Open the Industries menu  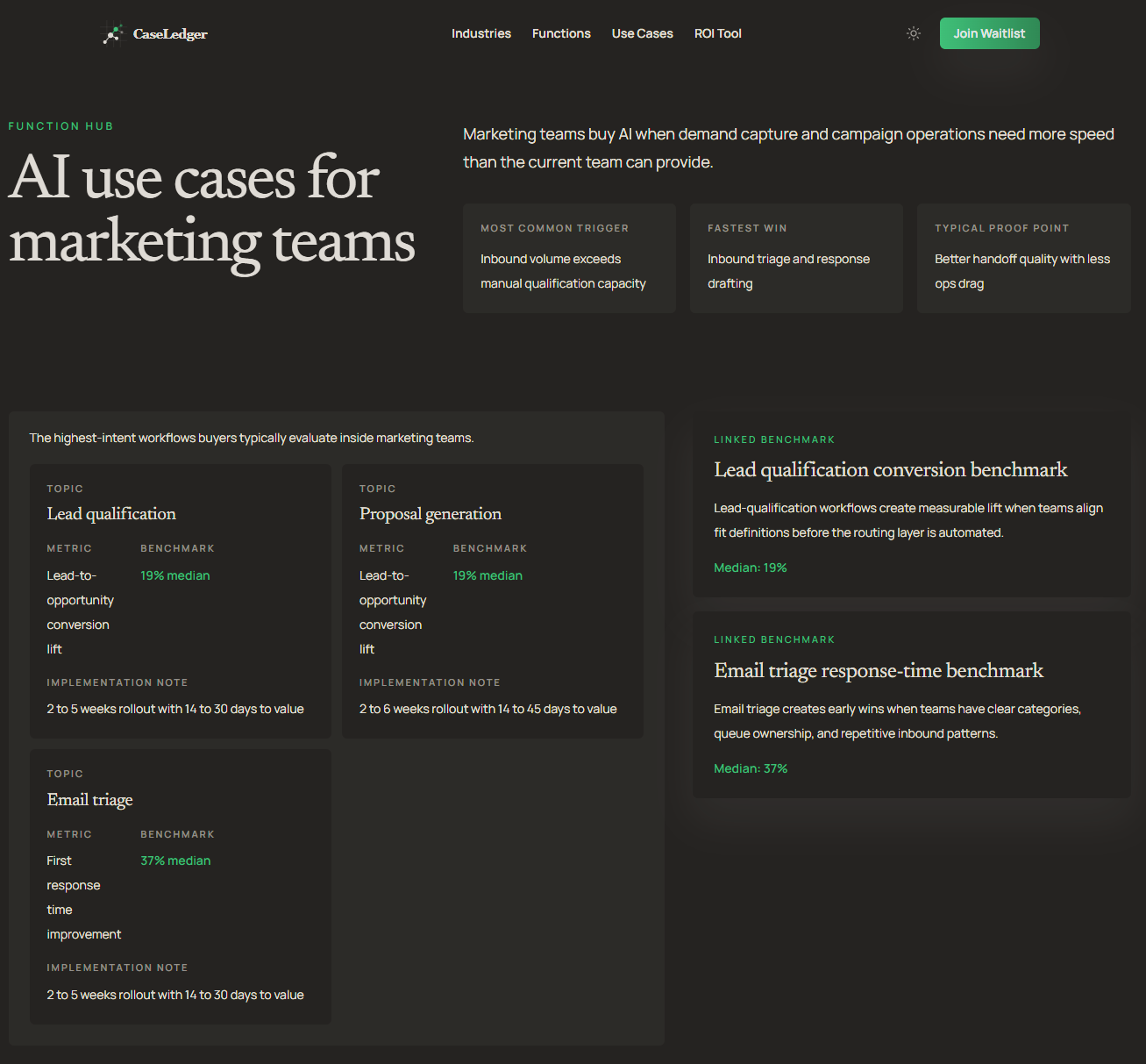tap(481, 33)
